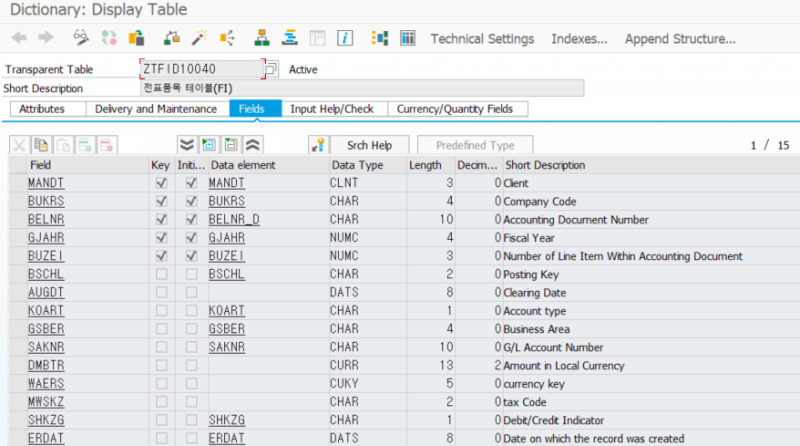Open Foreign Keys key icon
Image resolution: width=800 pixels, height=446 pixels.
point(318,145)
